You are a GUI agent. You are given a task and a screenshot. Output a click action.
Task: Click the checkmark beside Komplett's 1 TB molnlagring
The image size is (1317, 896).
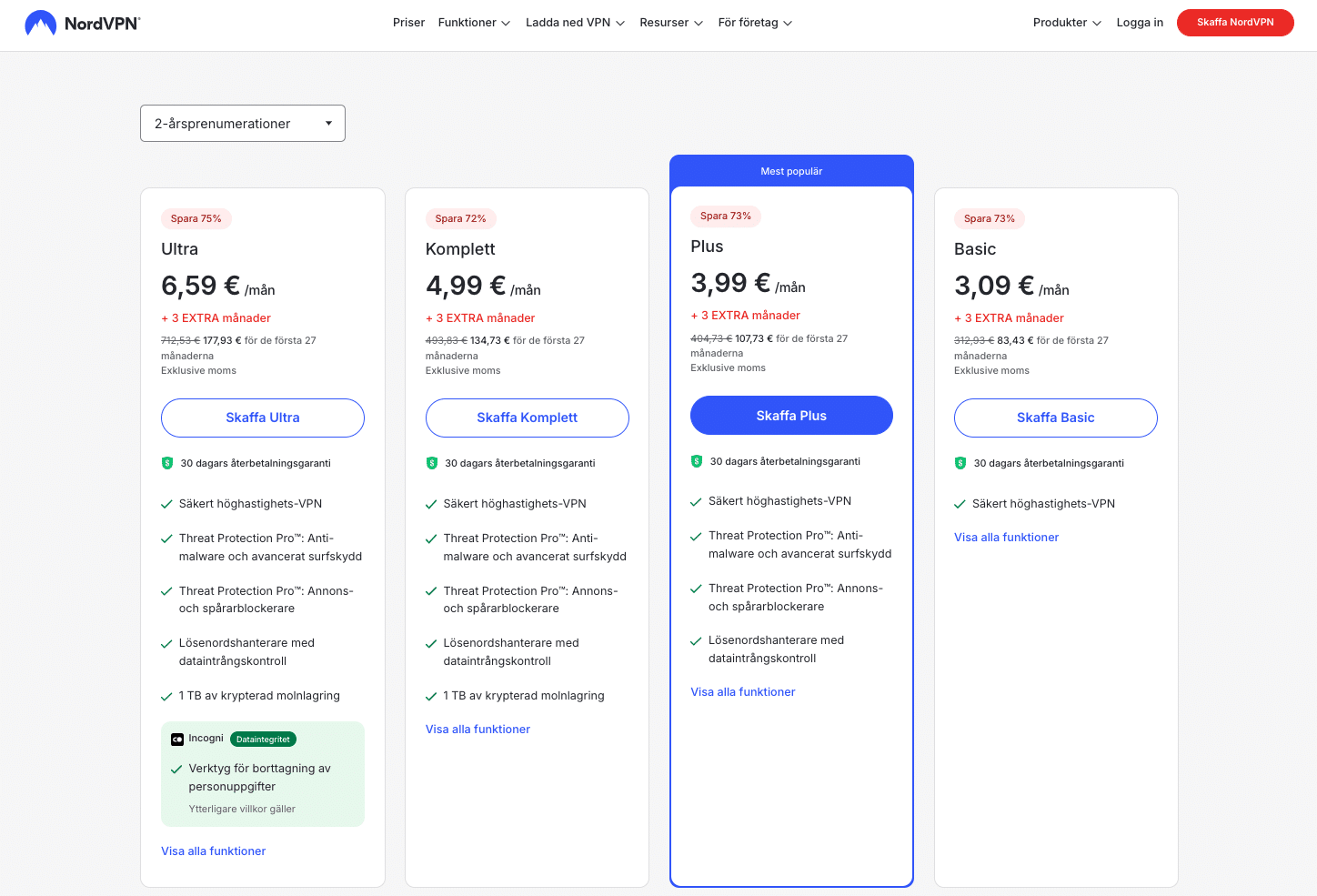(431, 697)
